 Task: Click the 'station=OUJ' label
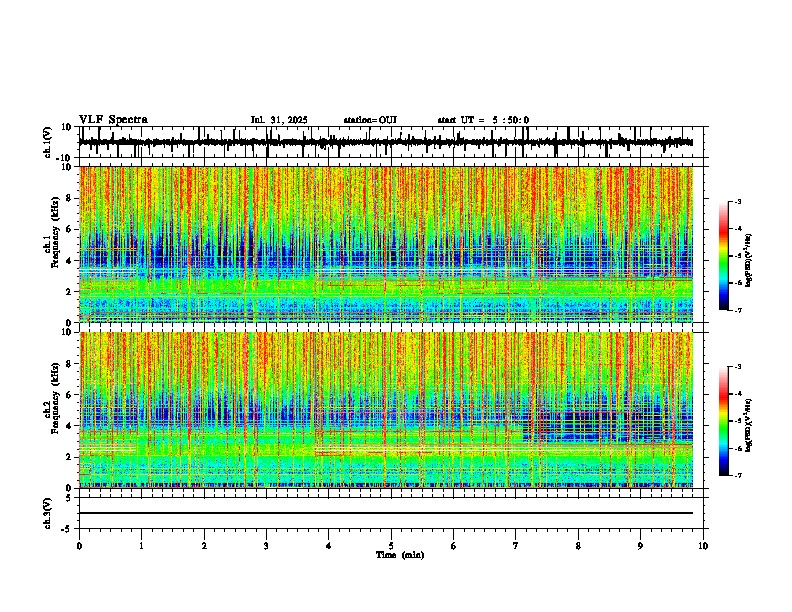370,120
